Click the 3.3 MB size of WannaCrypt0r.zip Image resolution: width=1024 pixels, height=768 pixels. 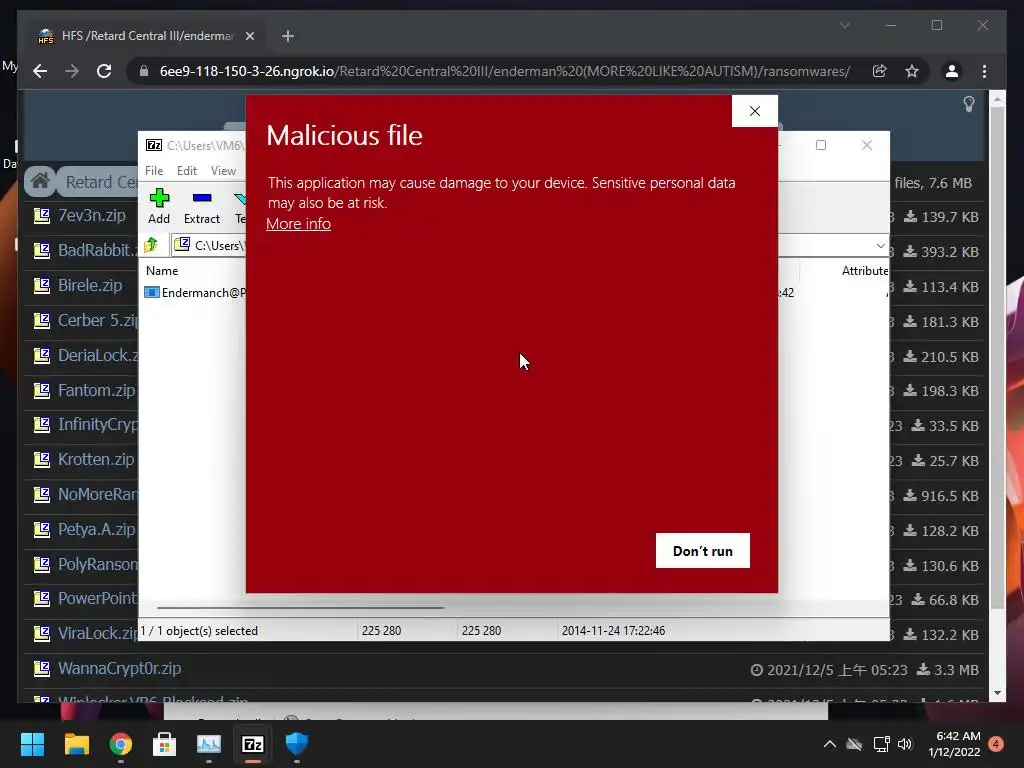click(x=957, y=670)
